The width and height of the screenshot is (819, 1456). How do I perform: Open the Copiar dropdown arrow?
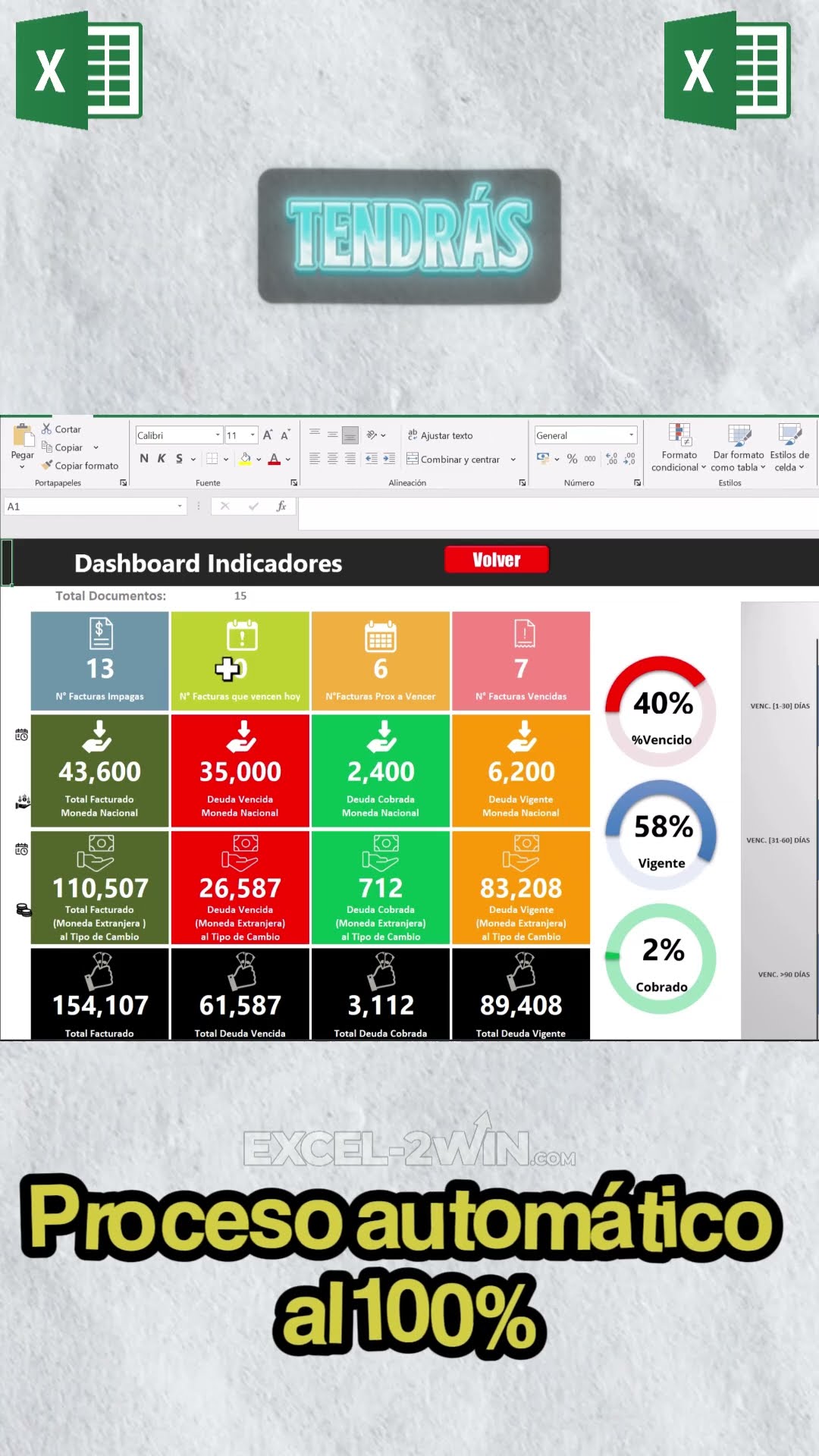pos(96,447)
